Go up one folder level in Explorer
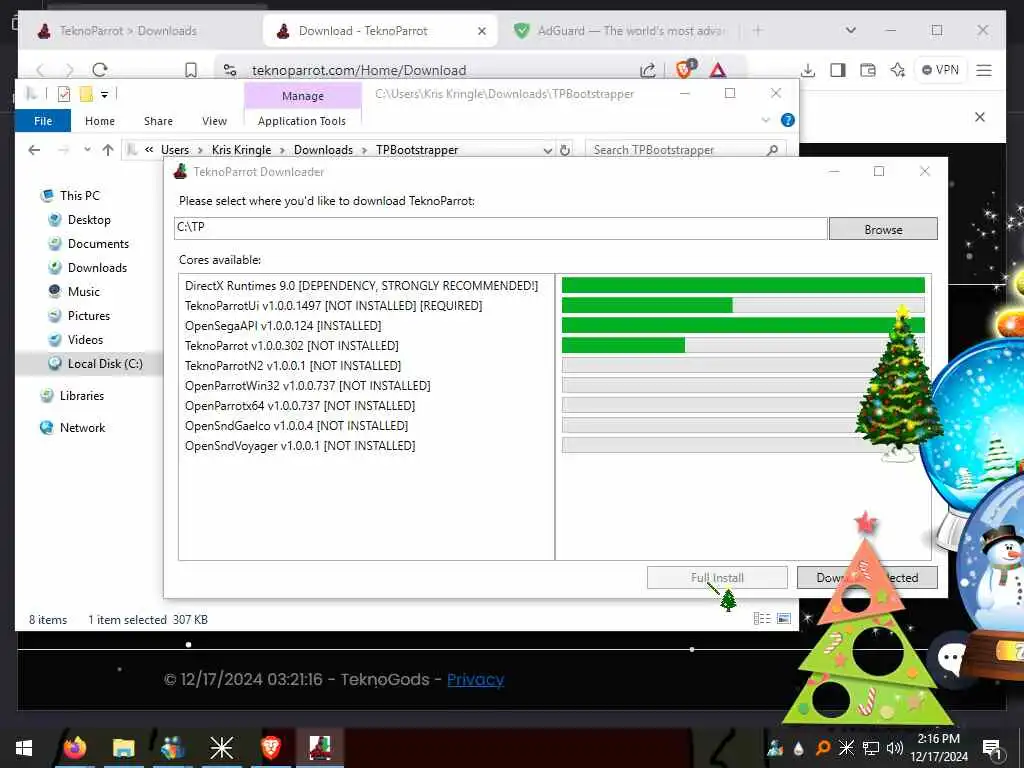This screenshot has height=768, width=1024. click(x=108, y=150)
